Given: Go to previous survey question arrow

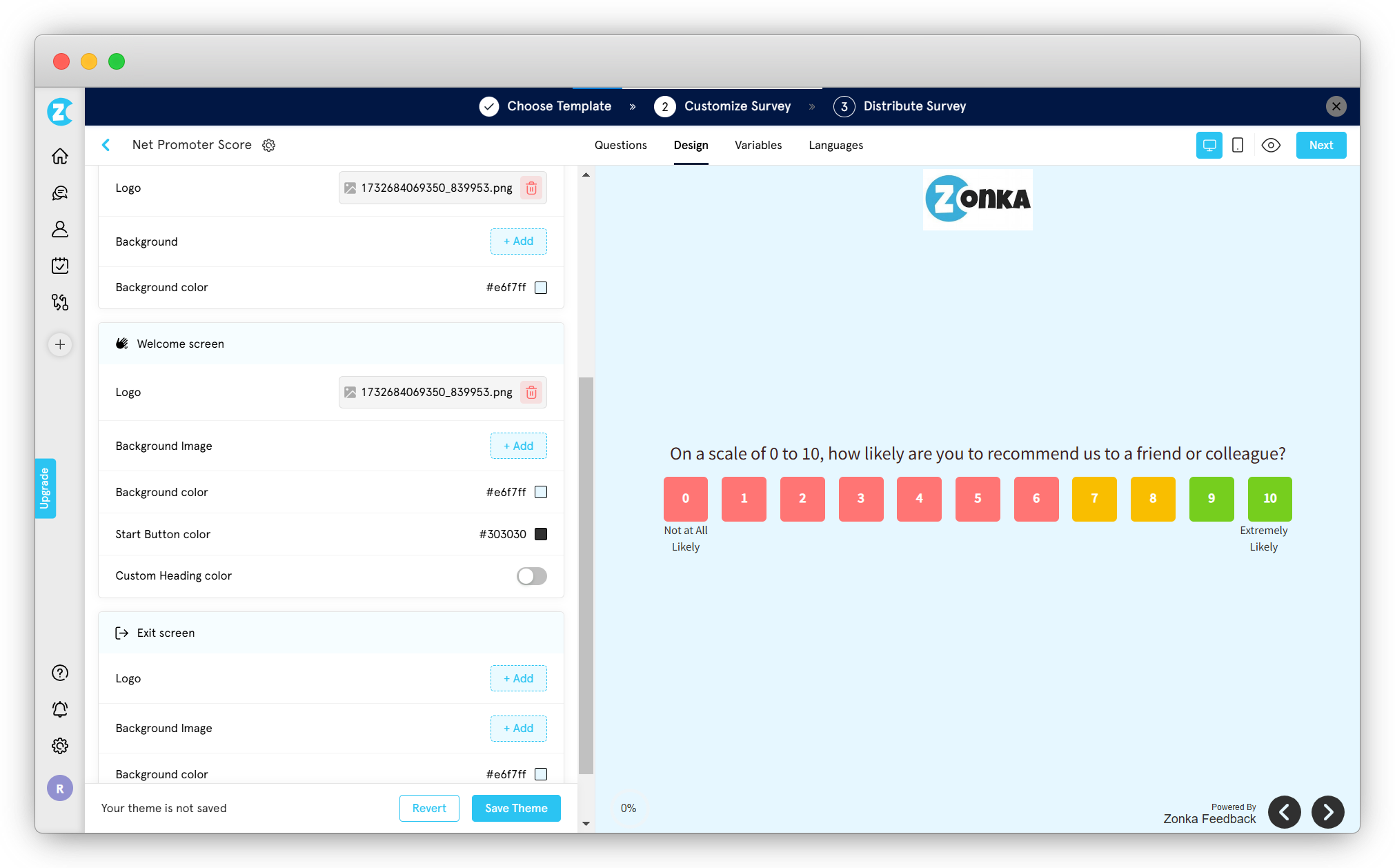Looking at the screenshot, I should (x=1285, y=812).
